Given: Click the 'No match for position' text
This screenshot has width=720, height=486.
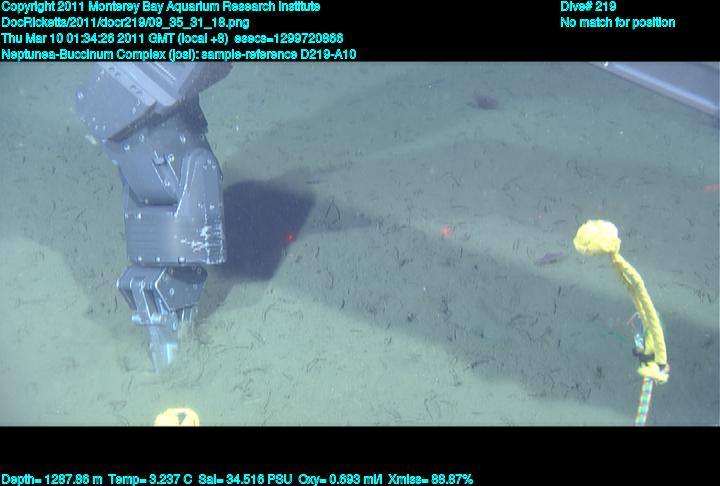Looking at the screenshot, I should pyautogui.click(x=618, y=23).
